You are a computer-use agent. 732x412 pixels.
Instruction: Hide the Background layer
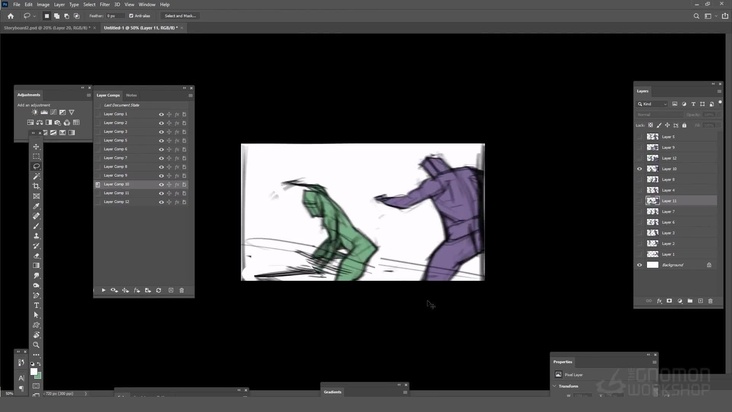pyautogui.click(x=640, y=265)
